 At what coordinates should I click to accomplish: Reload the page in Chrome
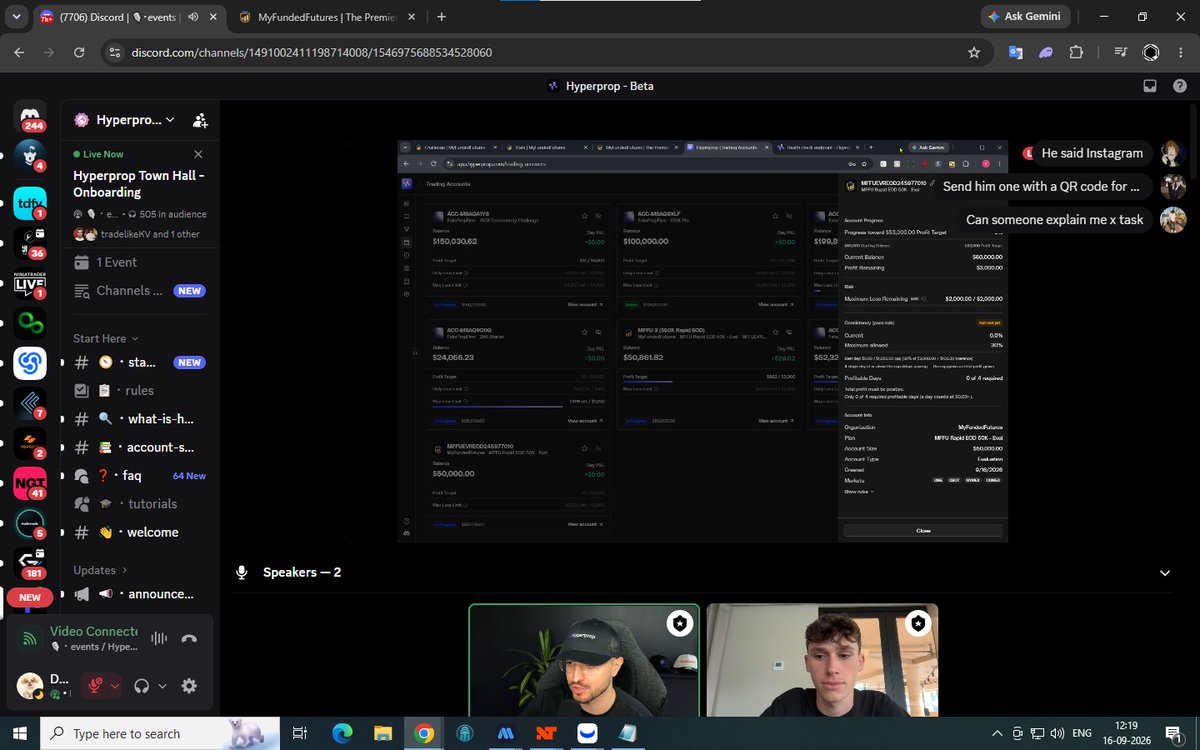click(x=77, y=52)
